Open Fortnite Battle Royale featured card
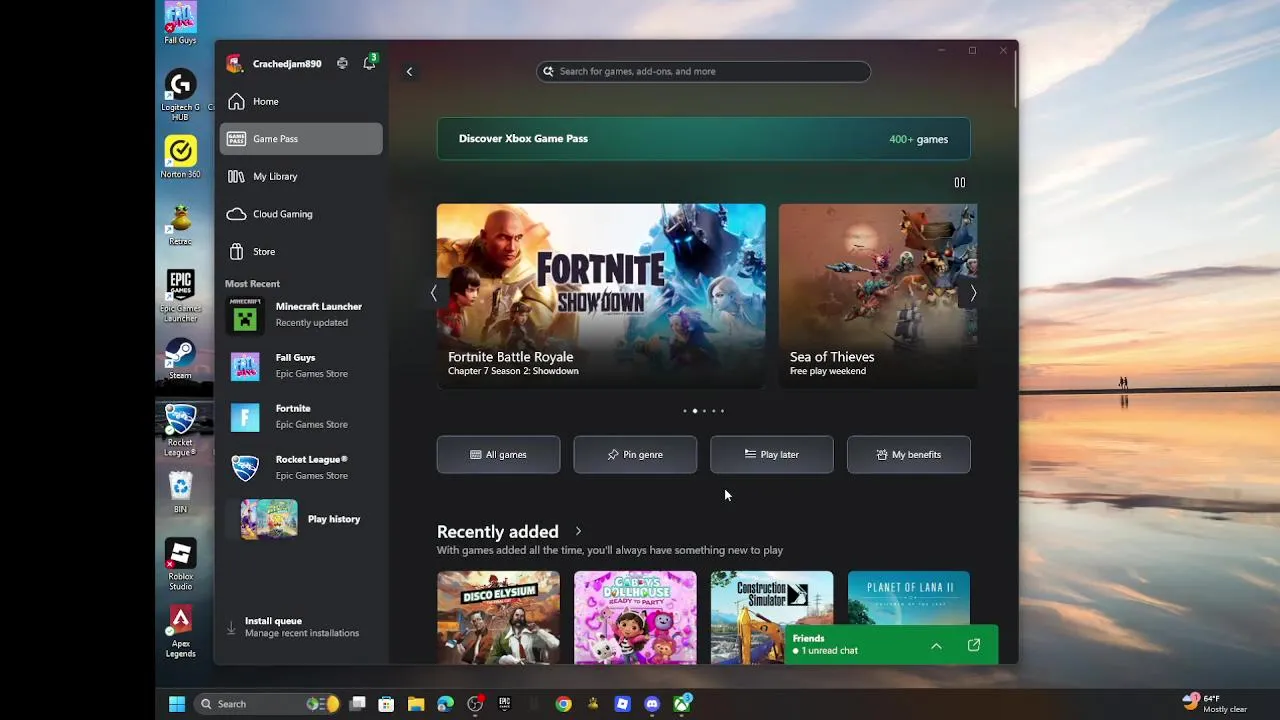This screenshot has height=720, width=1280. 601,295
